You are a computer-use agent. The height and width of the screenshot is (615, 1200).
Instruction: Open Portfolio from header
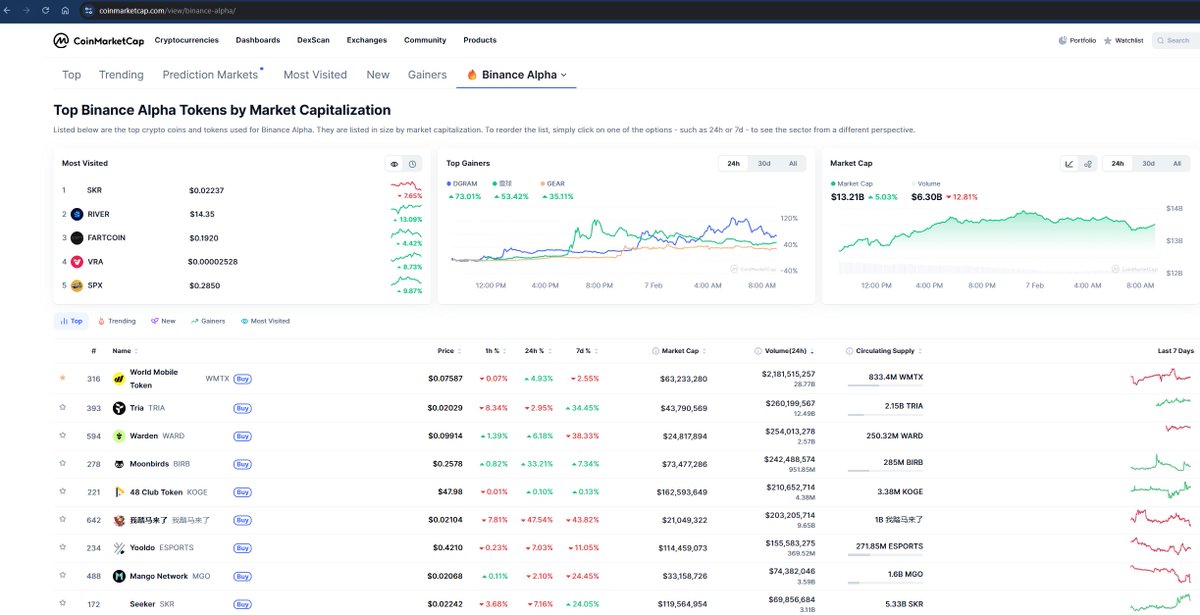pos(1077,41)
